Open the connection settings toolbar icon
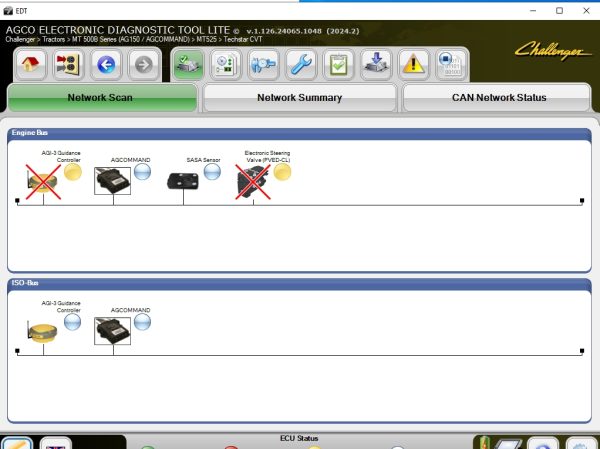600x449 pixels. (68, 65)
